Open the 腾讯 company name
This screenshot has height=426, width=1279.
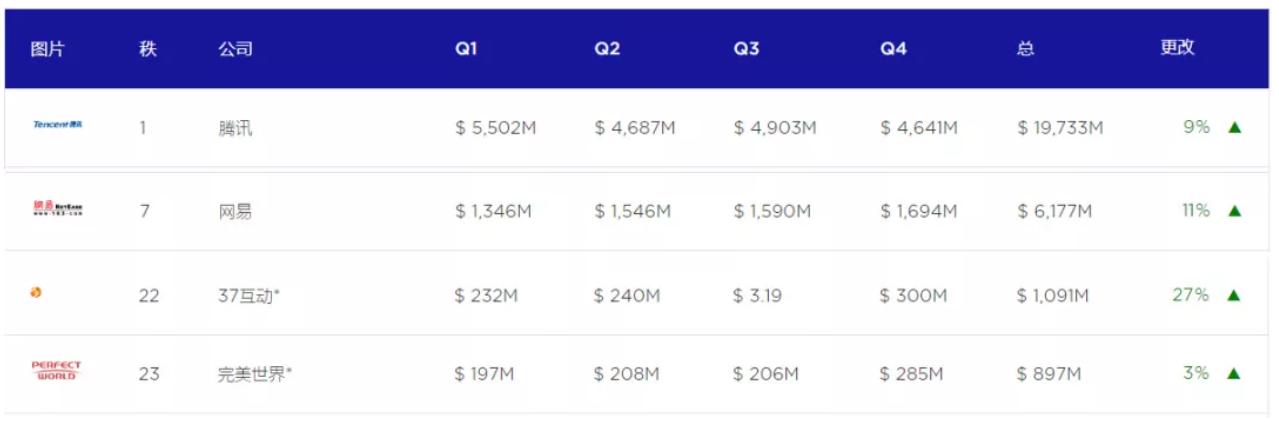click(235, 128)
